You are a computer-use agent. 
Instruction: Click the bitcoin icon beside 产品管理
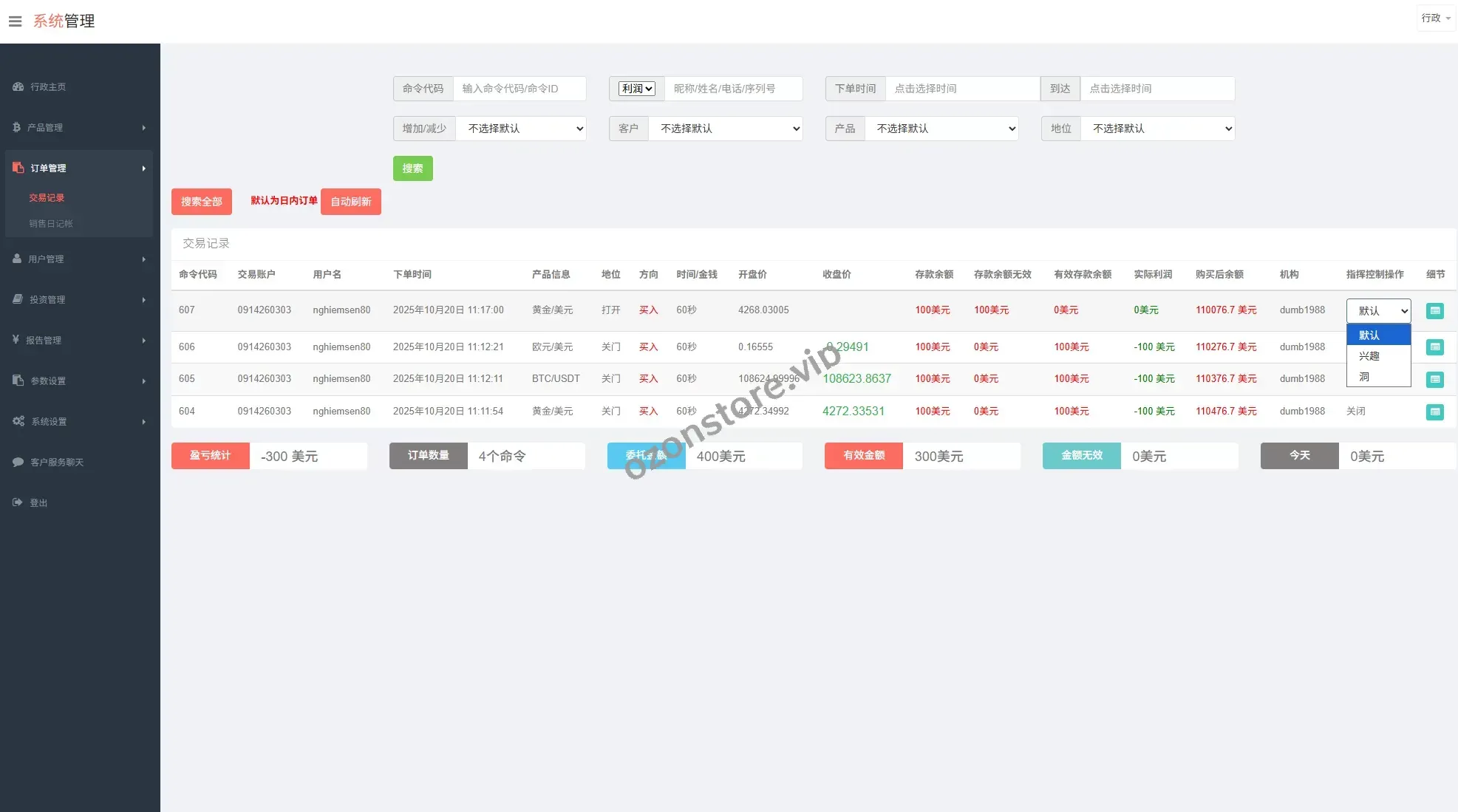pyautogui.click(x=16, y=127)
